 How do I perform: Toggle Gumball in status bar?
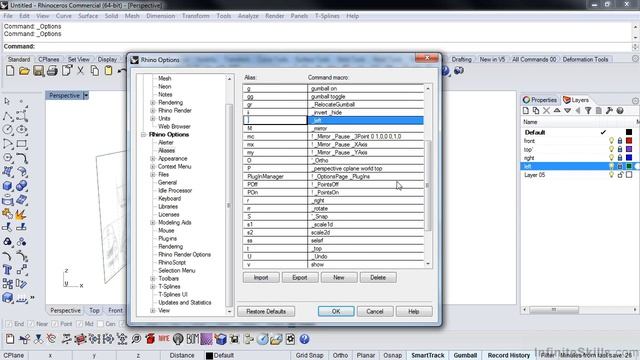coord(465,355)
